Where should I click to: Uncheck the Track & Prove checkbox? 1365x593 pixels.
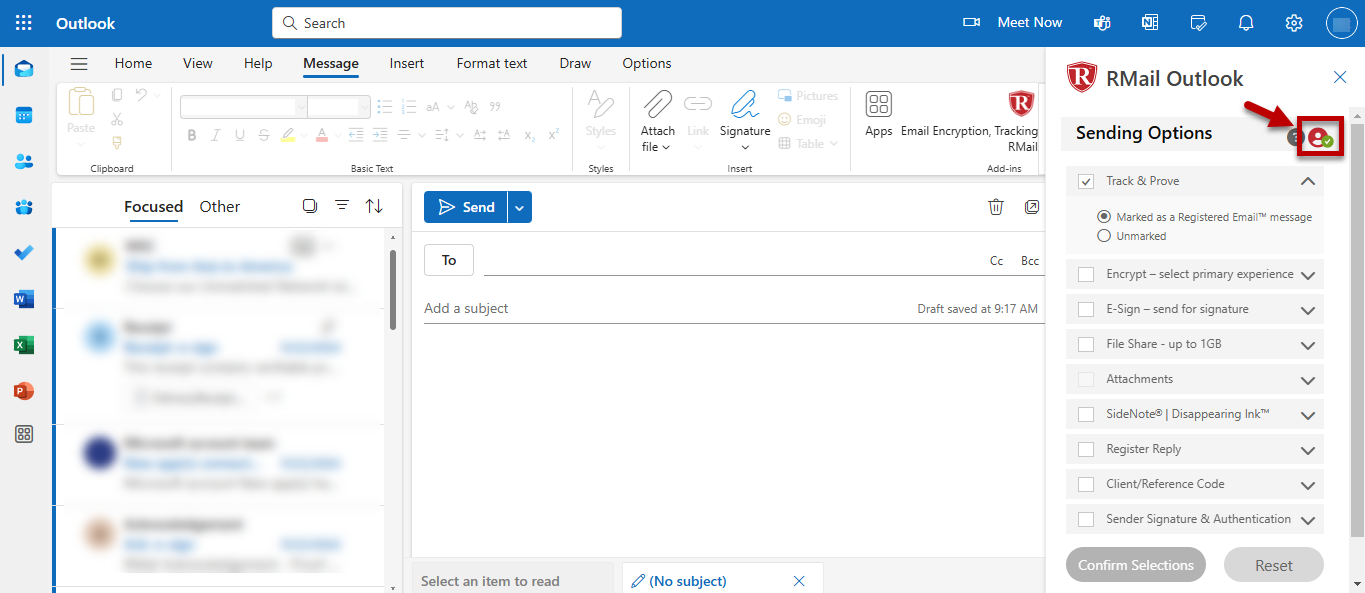point(1086,182)
